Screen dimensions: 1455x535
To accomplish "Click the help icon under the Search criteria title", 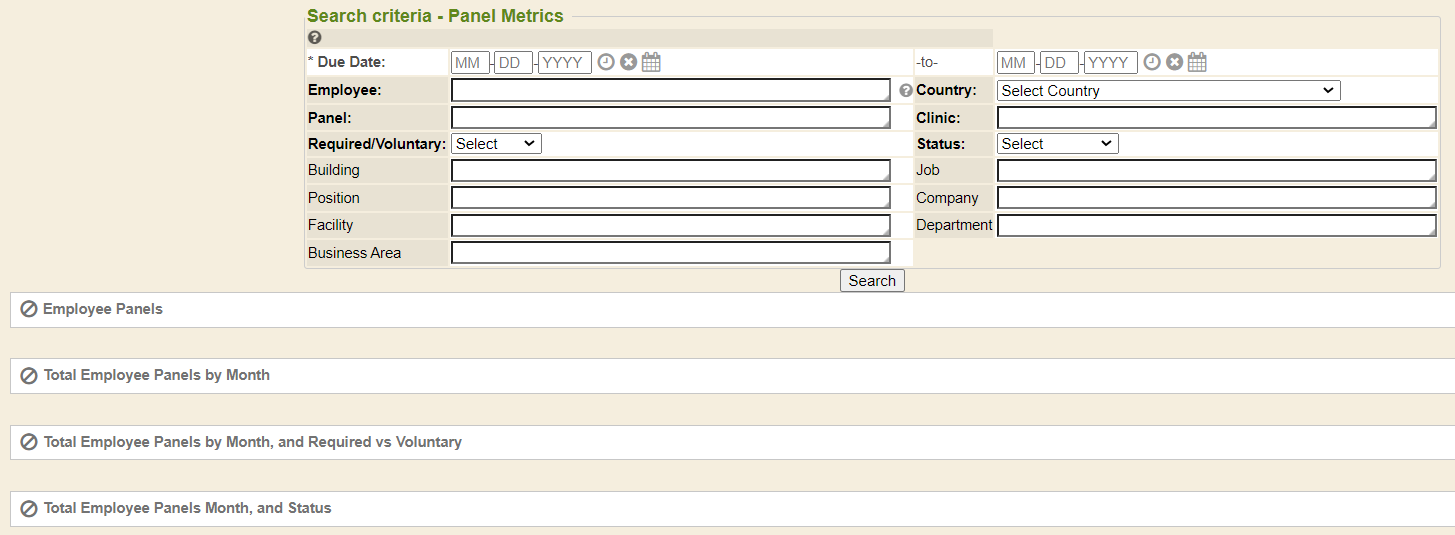I will [315, 37].
